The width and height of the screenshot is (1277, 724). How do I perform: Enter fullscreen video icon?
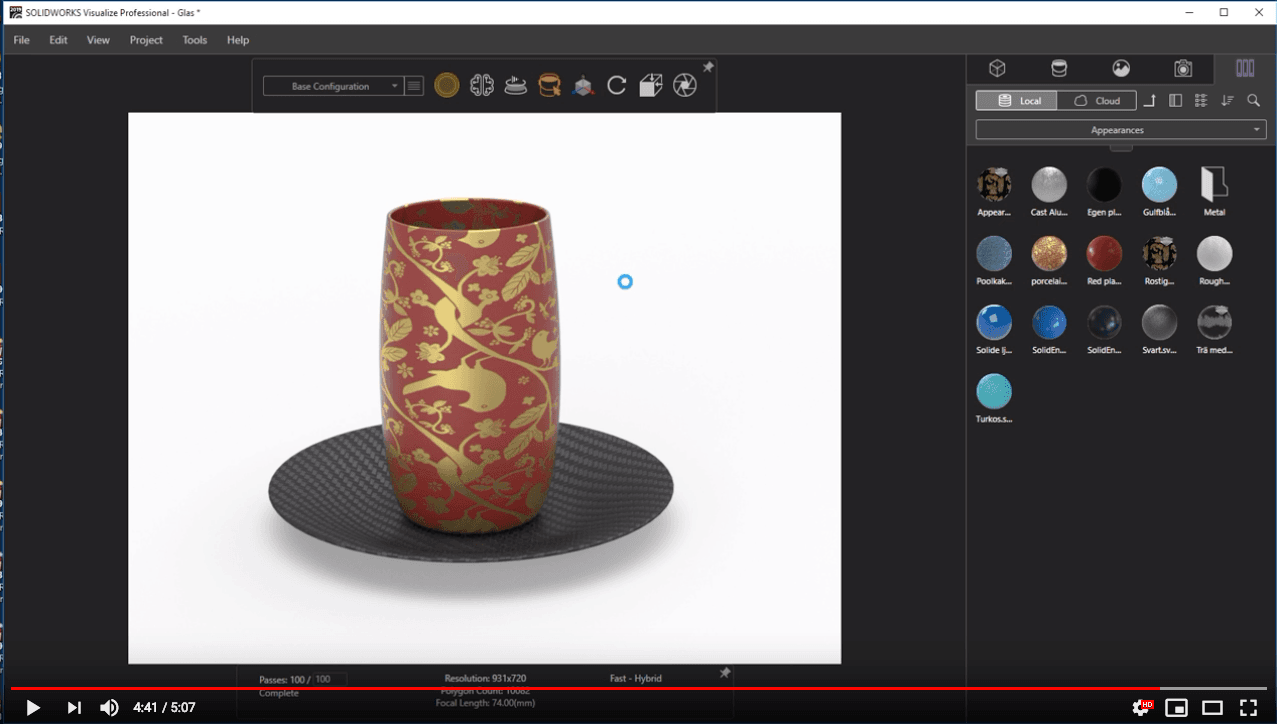click(x=1248, y=708)
